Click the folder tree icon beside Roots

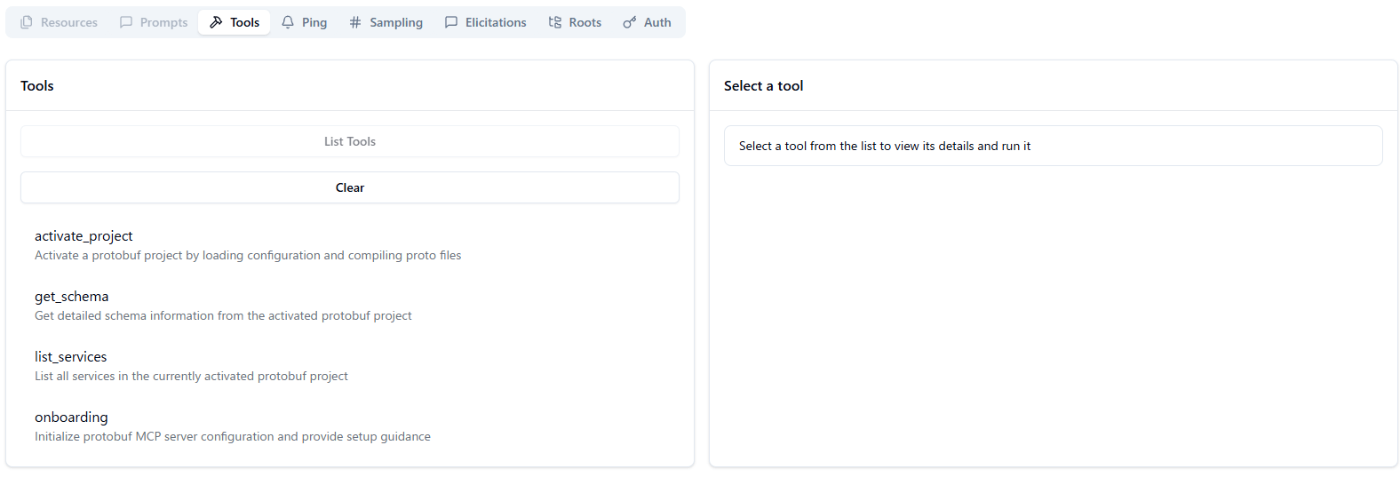(555, 22)
